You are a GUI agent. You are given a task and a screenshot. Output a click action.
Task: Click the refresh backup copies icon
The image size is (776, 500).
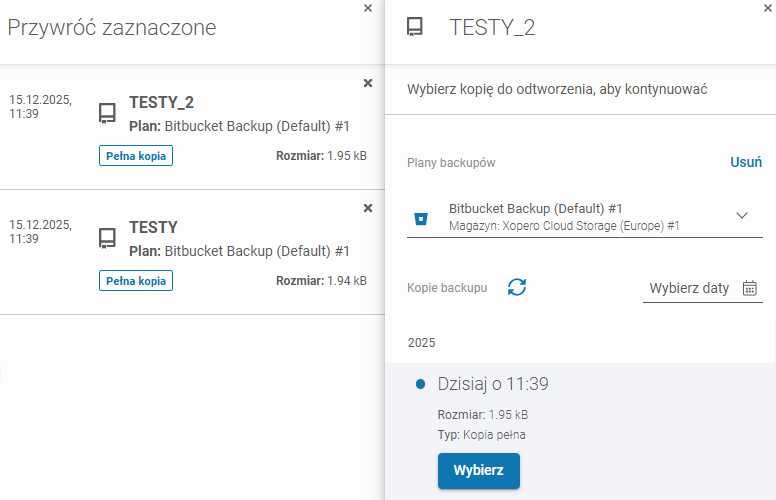516,287
